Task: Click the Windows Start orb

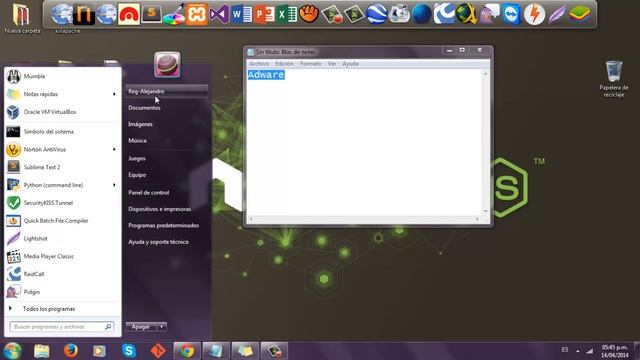Action: tap(12, 351)
